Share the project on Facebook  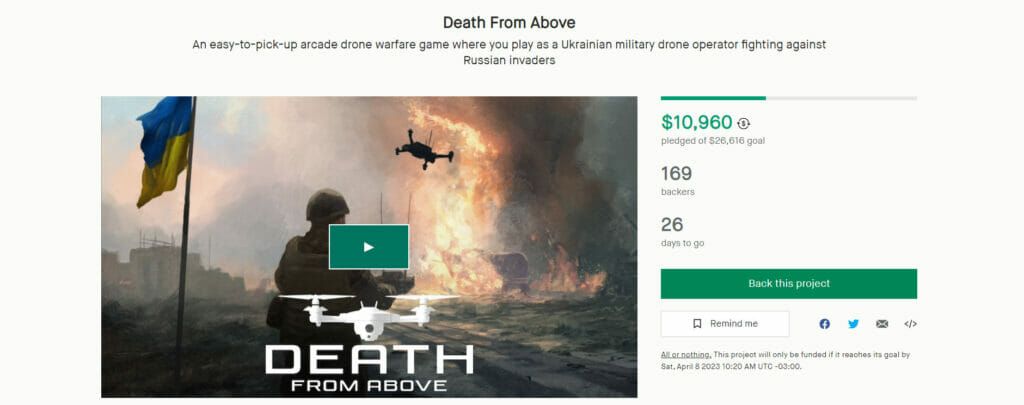(x=824, y=324)
